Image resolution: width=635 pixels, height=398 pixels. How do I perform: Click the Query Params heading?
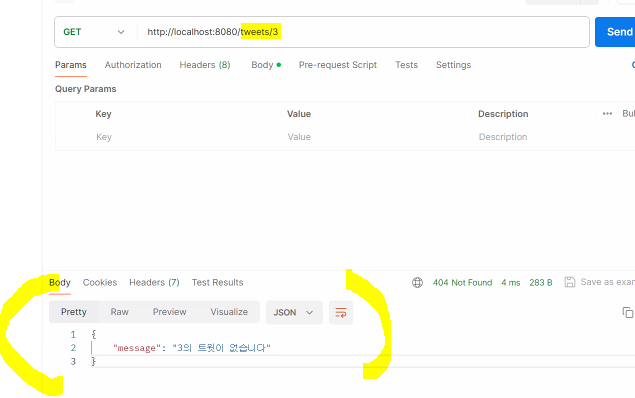point(85,89)
